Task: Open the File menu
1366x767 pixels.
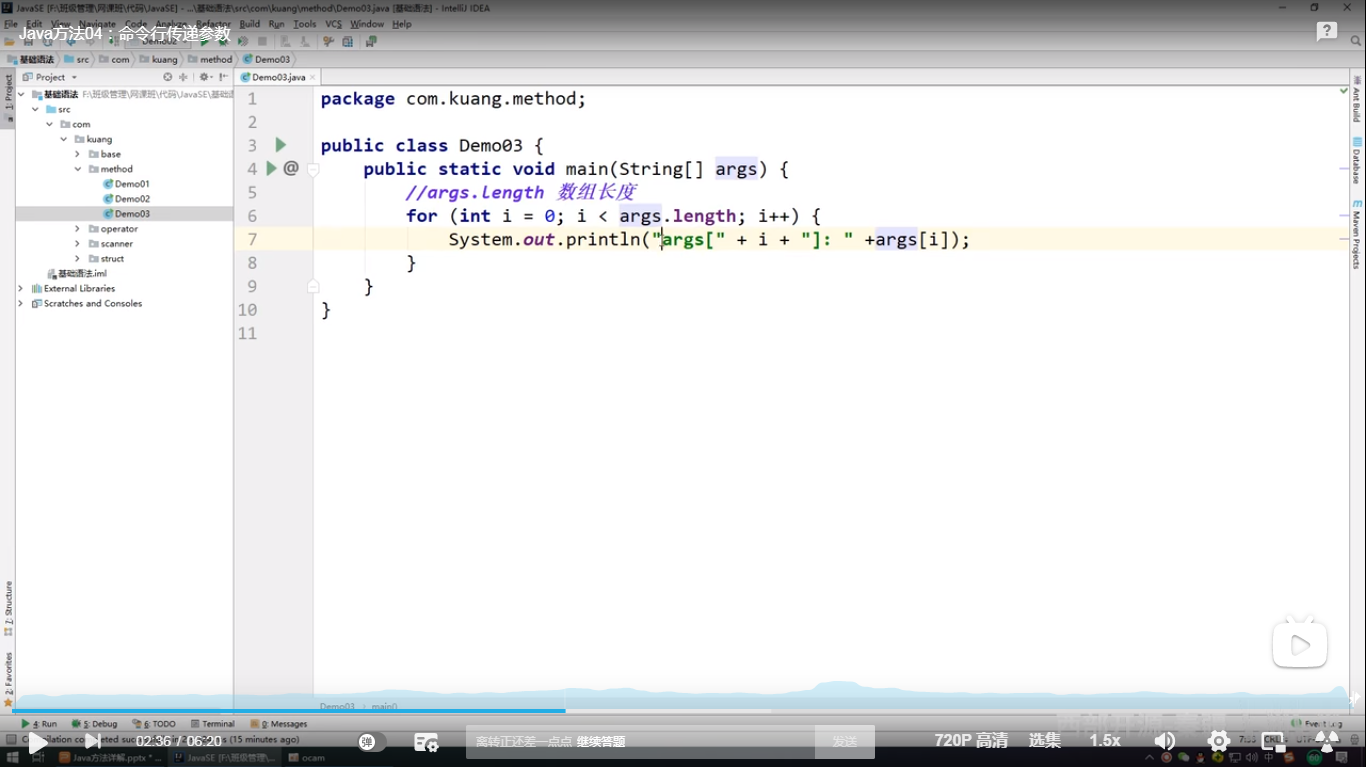Action: pos(11,24)
